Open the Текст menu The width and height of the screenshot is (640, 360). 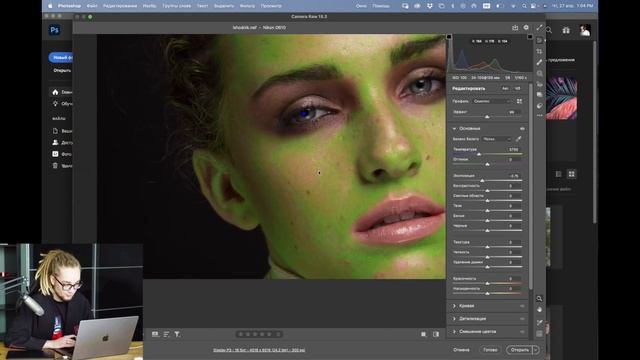point(202,6)
